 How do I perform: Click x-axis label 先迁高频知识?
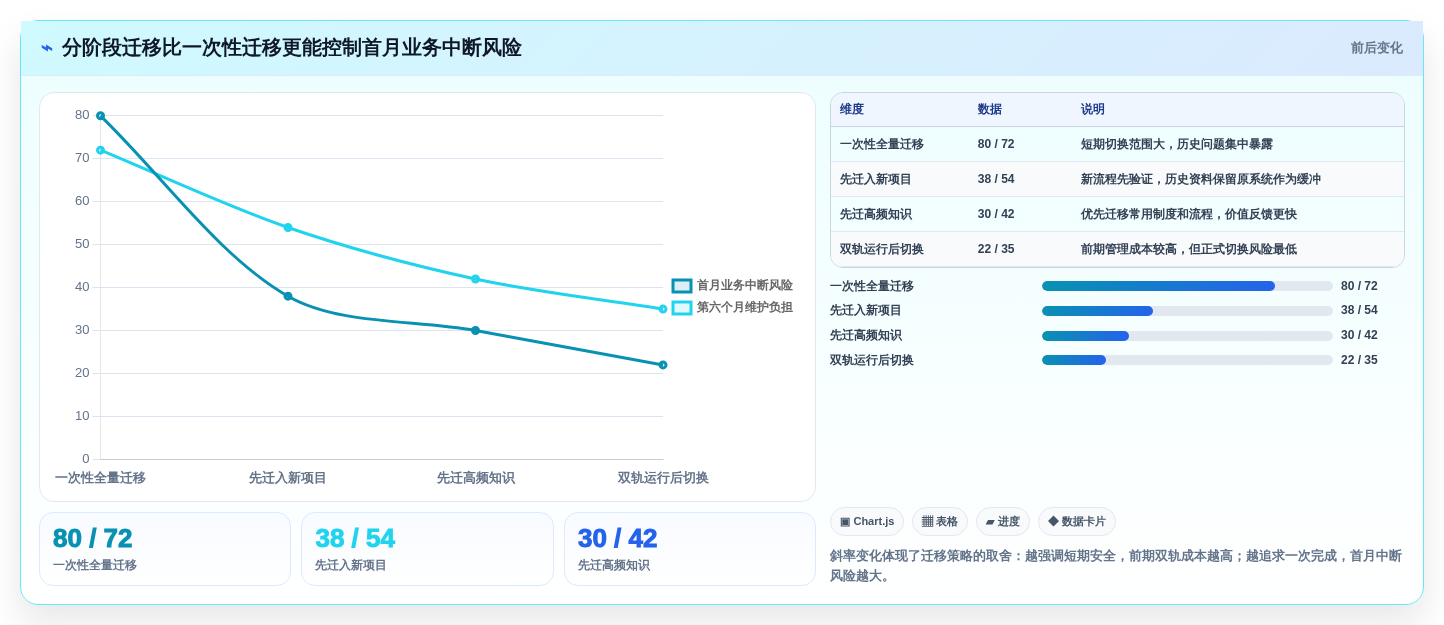pyautogui.click(x=475, y=478)
